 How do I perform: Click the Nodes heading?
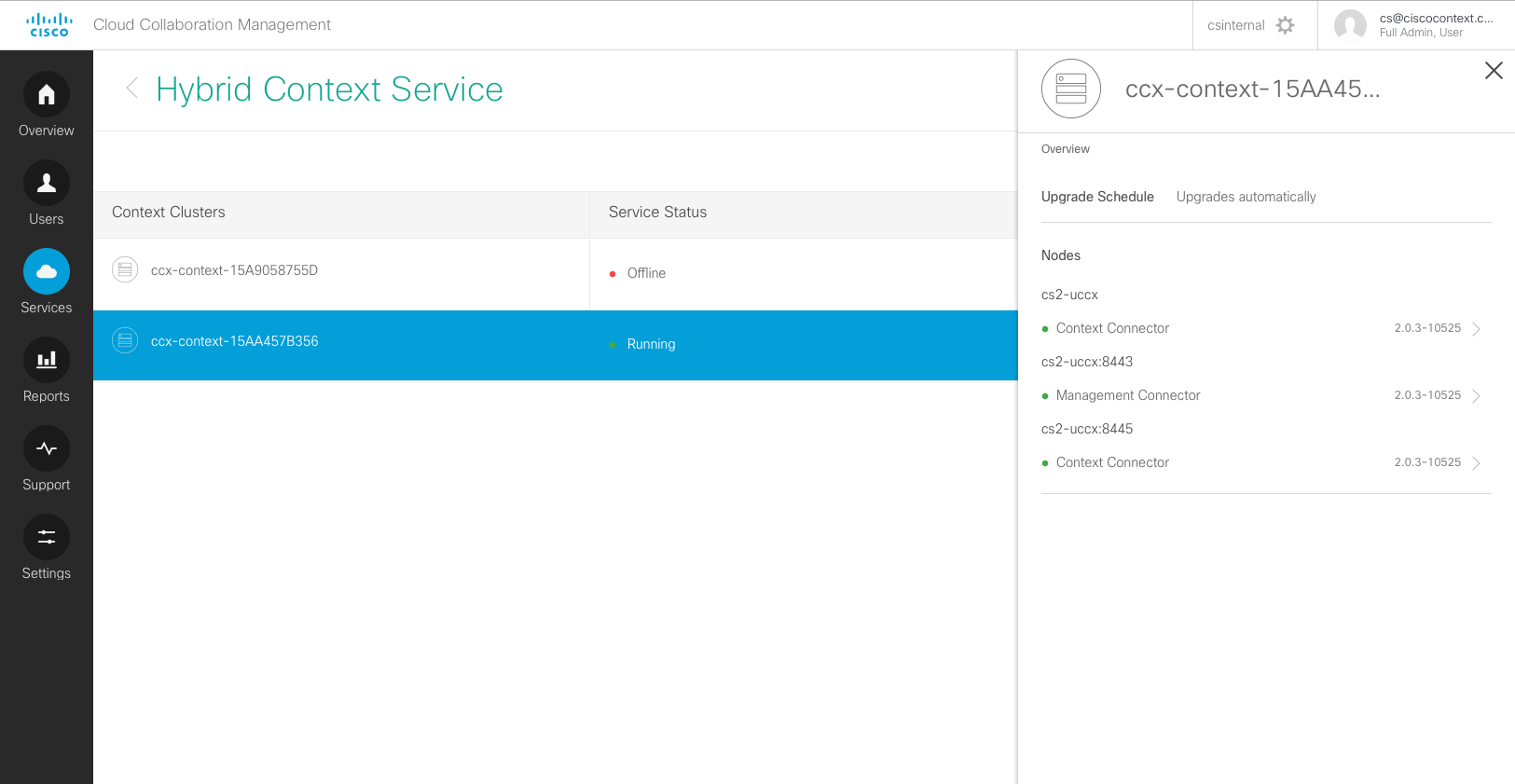pyautogui.click(x=1061, y=255)
